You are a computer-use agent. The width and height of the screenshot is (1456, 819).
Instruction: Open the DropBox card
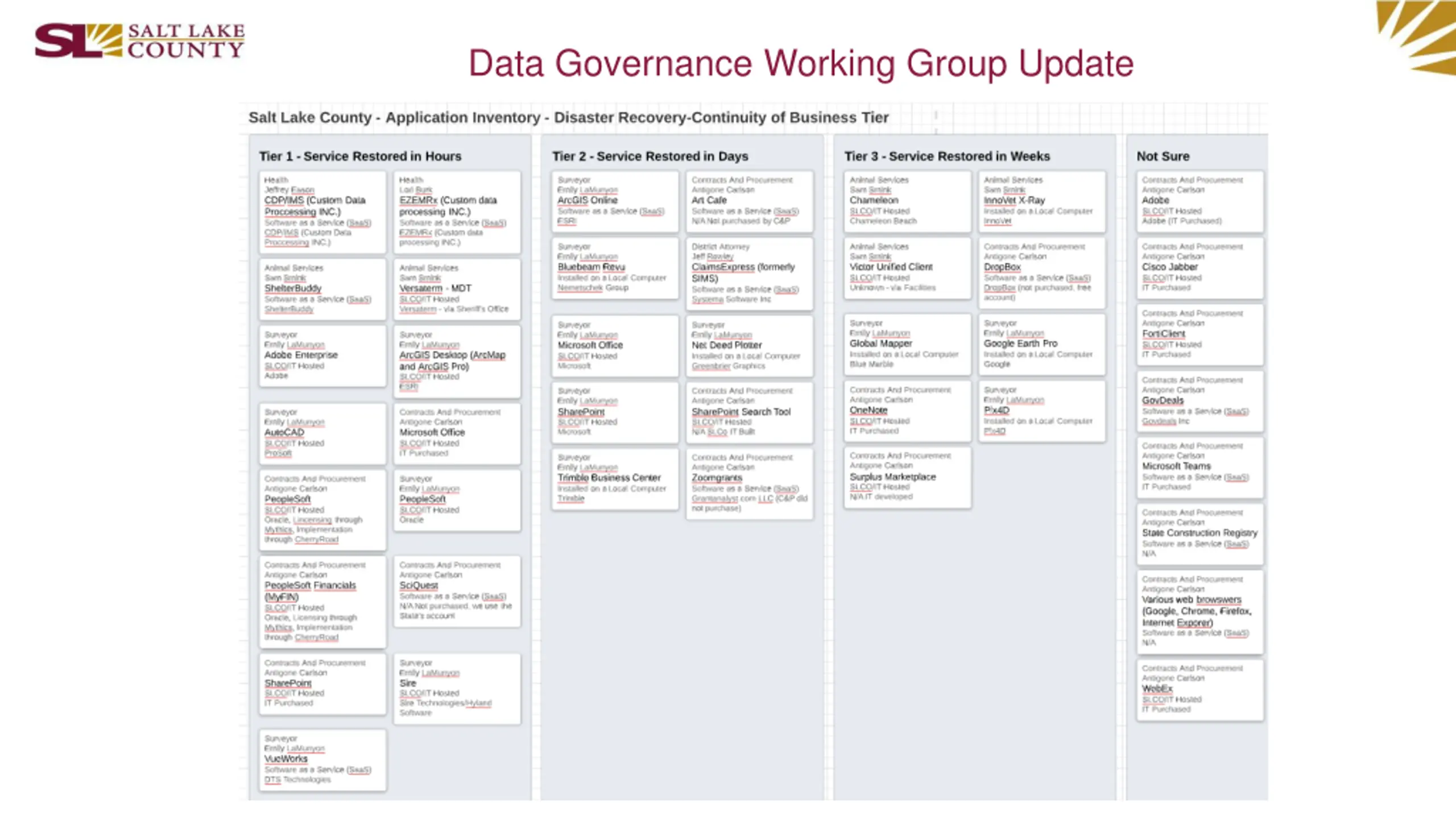[1042, 274]
